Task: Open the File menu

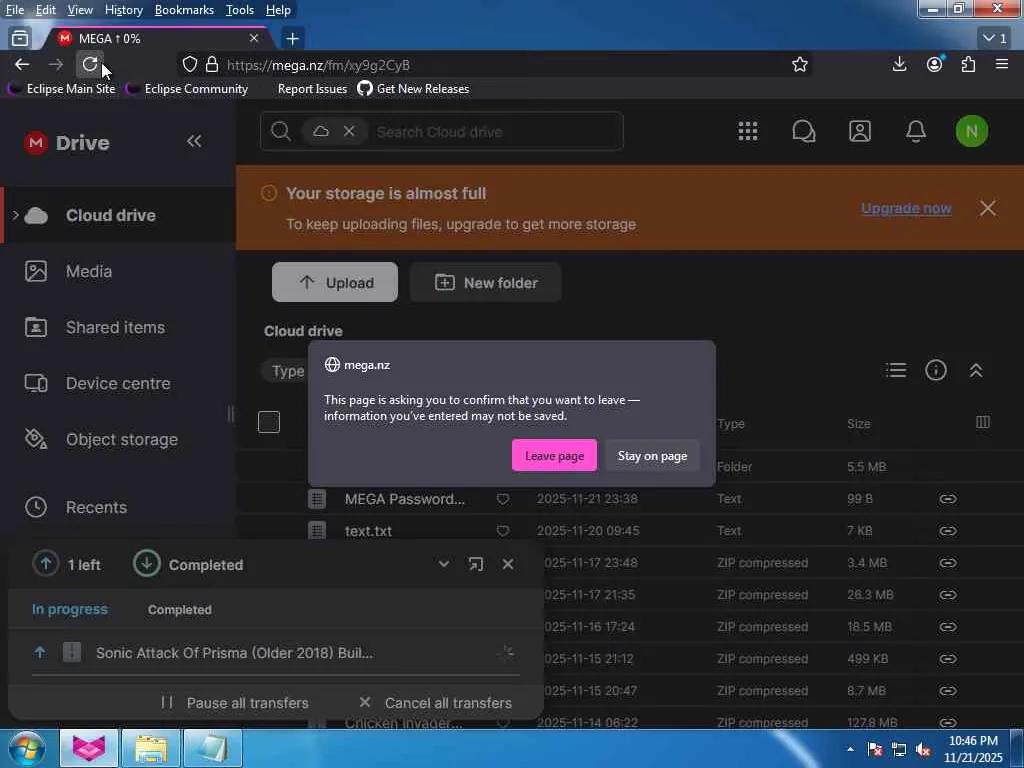Action: point(14,10)
